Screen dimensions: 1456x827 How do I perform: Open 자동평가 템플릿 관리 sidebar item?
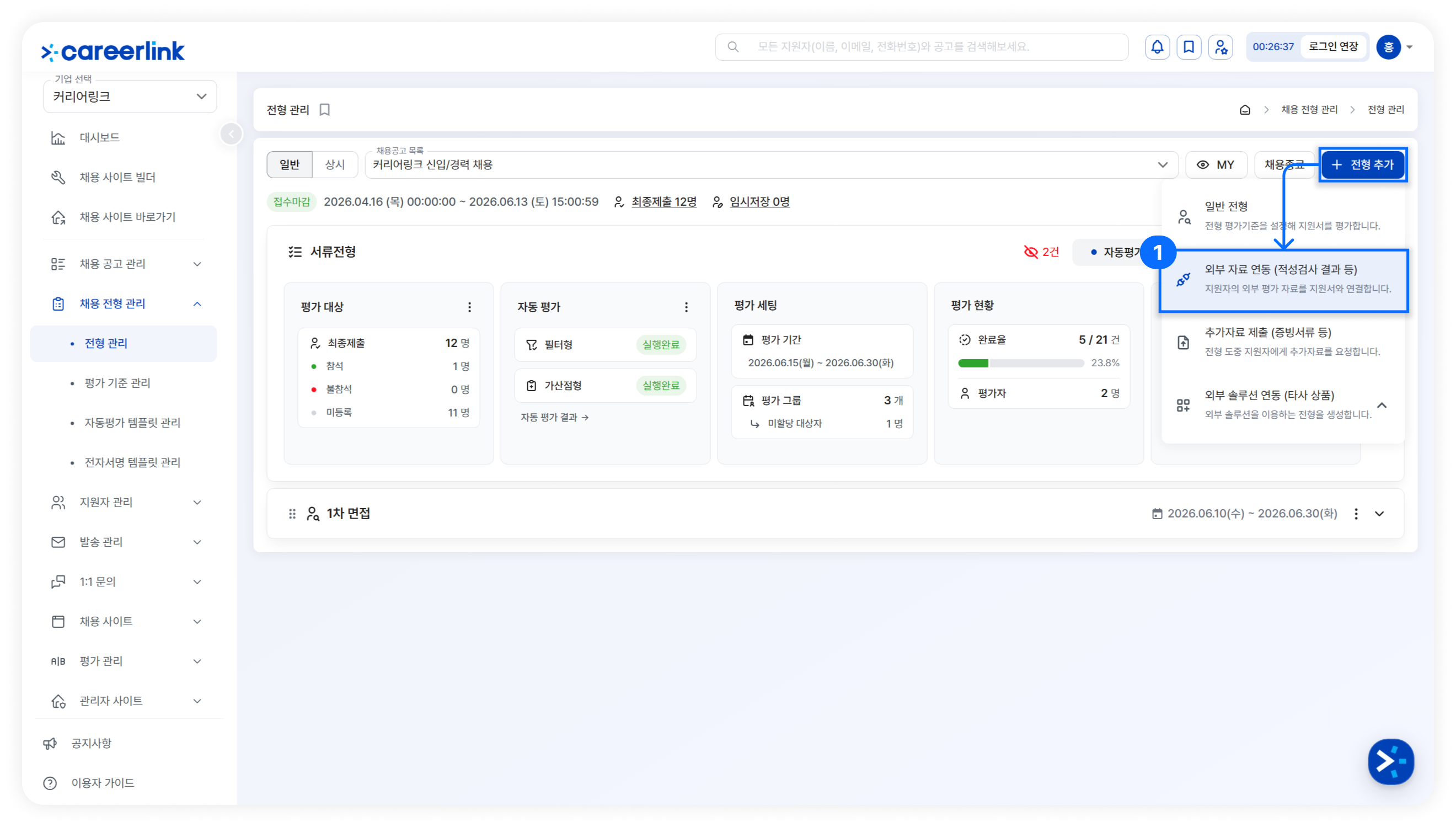[132, 423]
